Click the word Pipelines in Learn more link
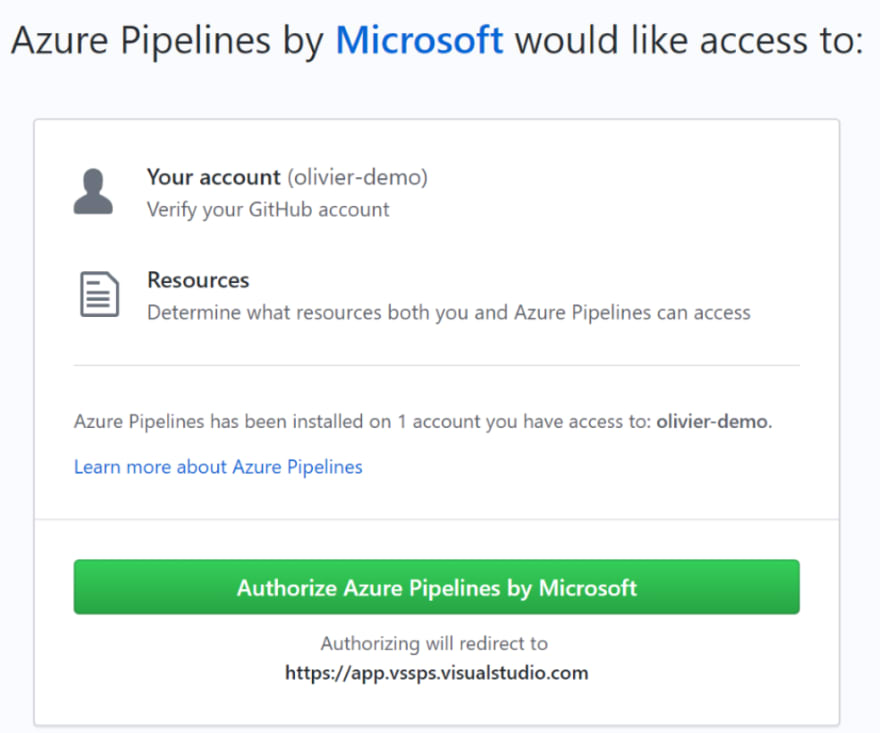 click(325, 467)
